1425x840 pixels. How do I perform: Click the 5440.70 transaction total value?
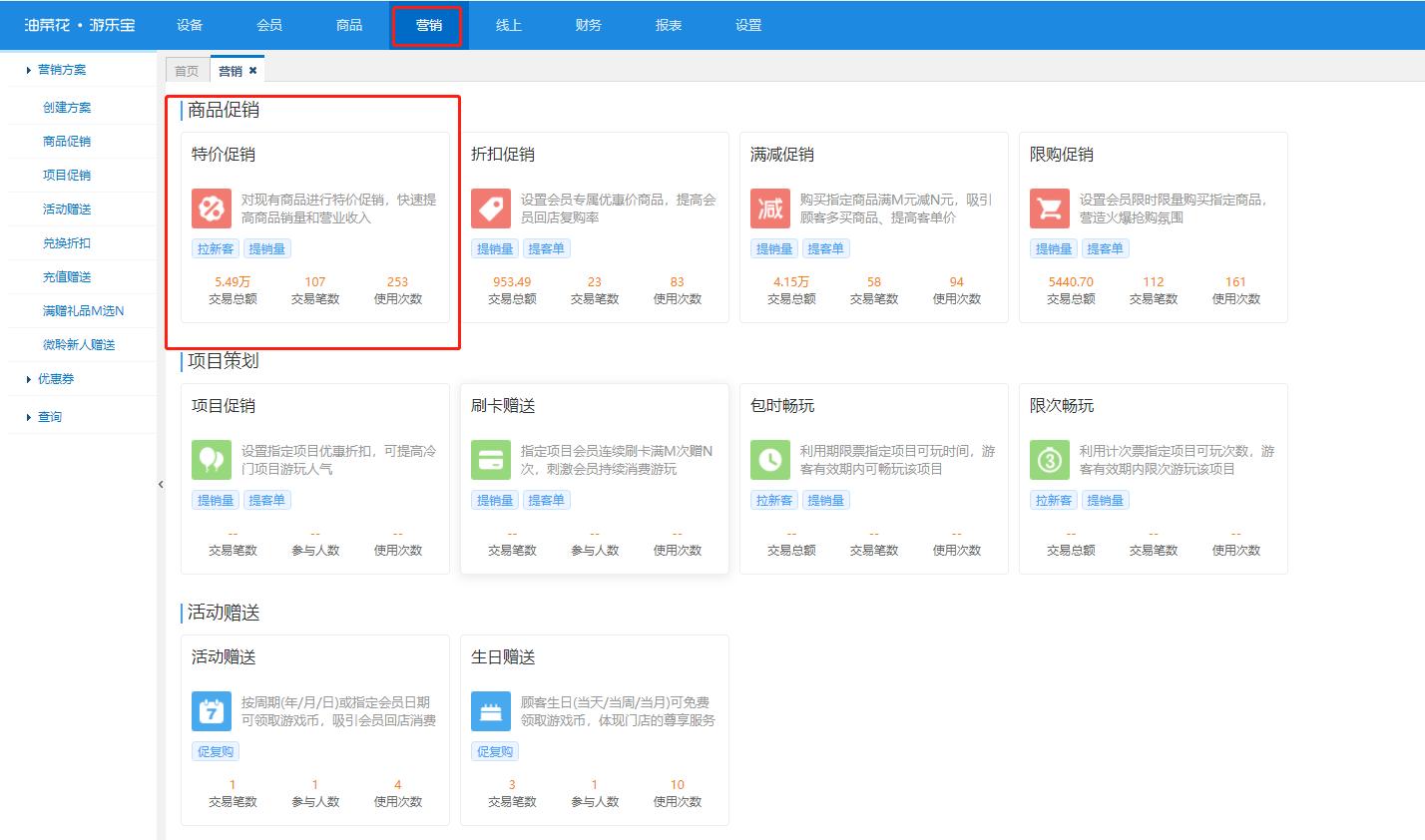[x=1071, y=282]
